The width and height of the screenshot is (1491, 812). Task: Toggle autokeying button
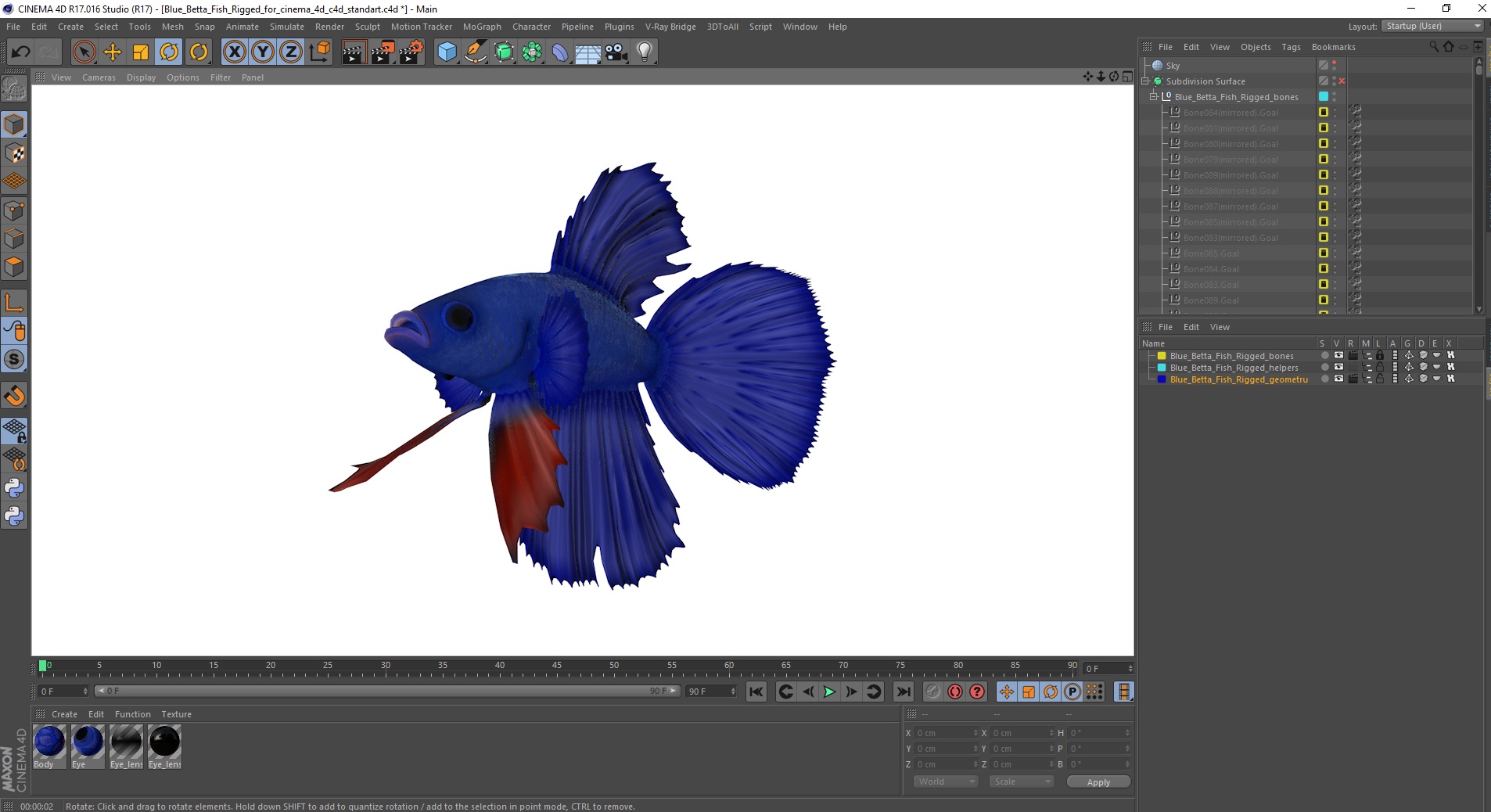click(955, 692)
